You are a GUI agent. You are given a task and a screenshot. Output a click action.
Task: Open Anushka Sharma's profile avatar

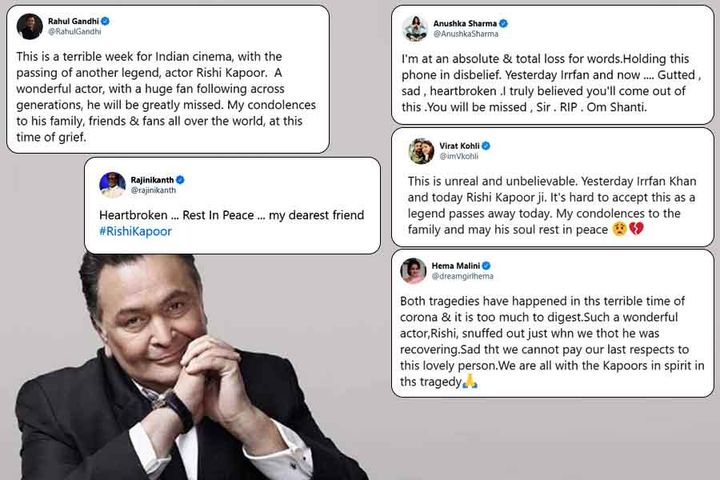[x=415, y=27]
